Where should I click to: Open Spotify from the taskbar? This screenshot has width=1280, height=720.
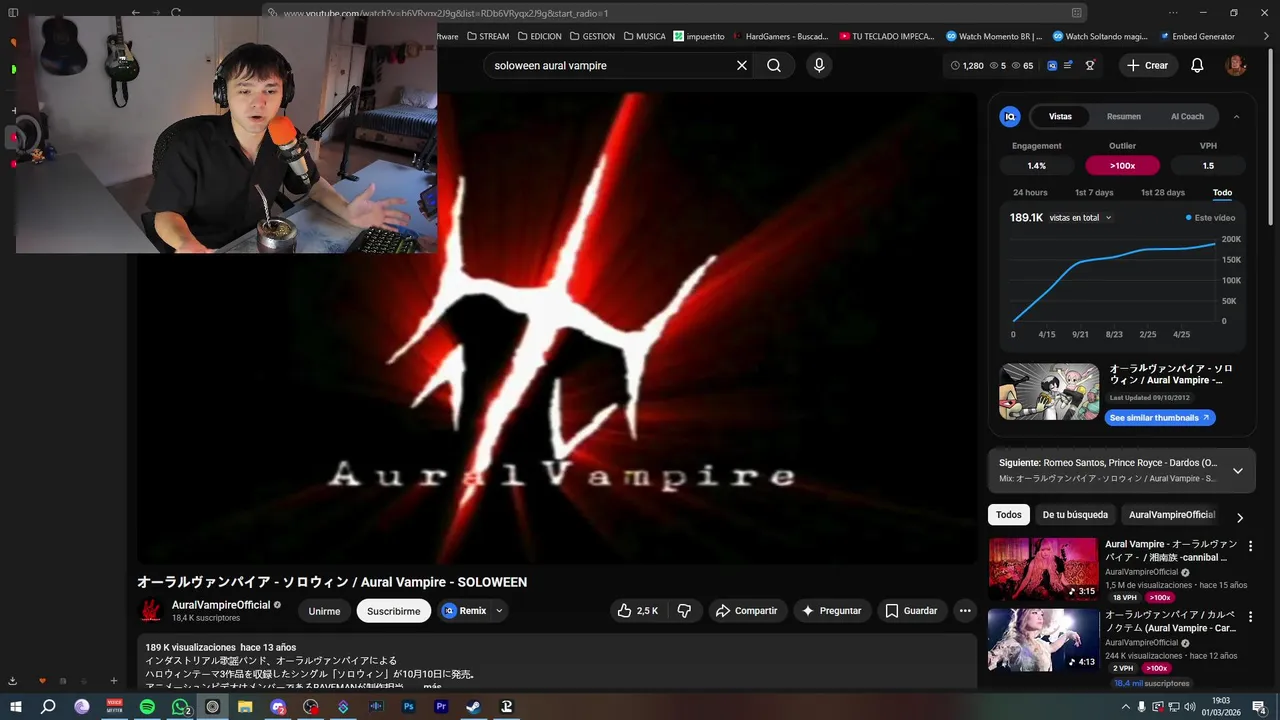147,707
